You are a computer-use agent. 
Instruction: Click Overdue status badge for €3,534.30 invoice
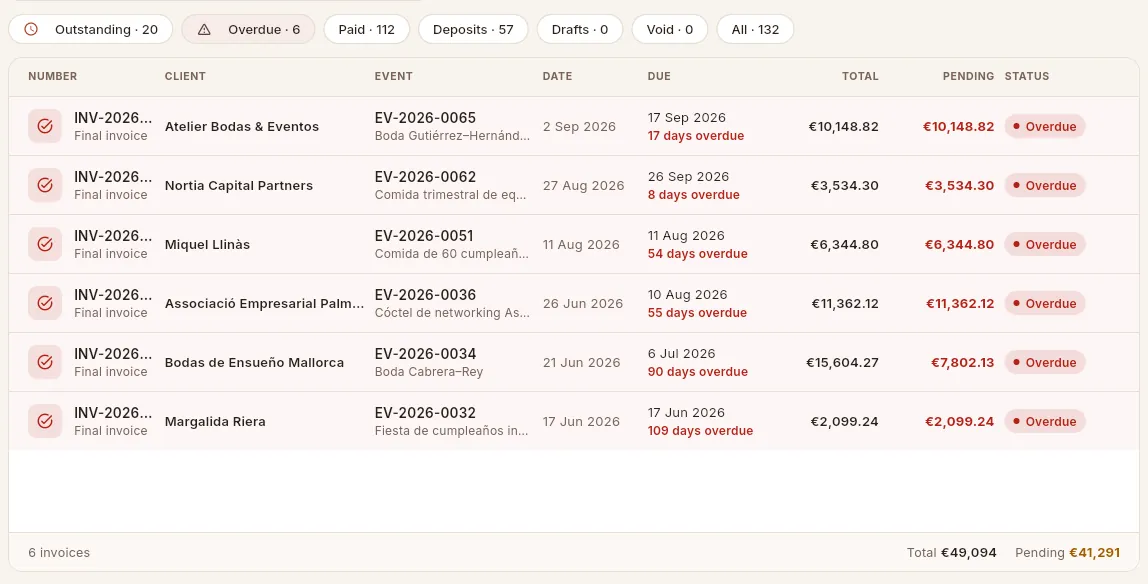tap(1045, 186)
